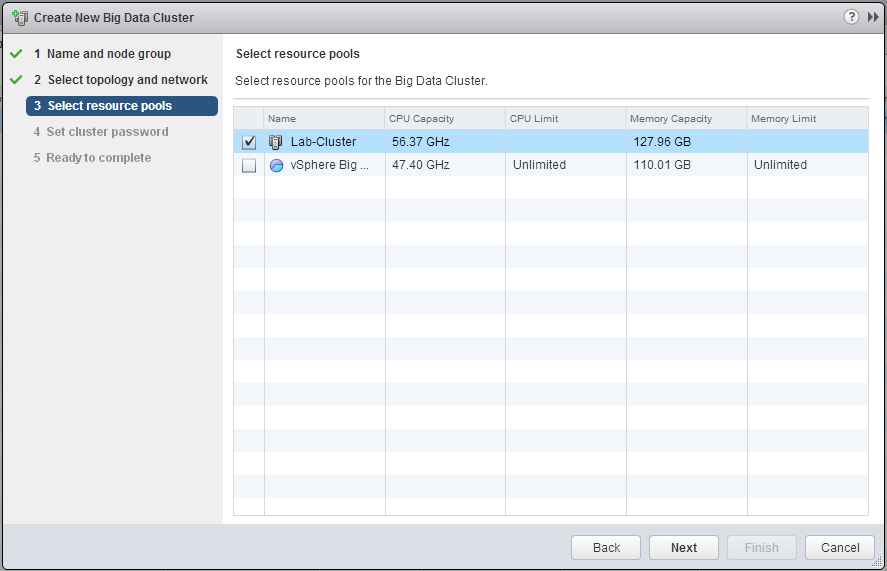Image resolution: width=887 pixels, height=571 pixels.
Task: Click the Finish button
Action: point(761,547)
